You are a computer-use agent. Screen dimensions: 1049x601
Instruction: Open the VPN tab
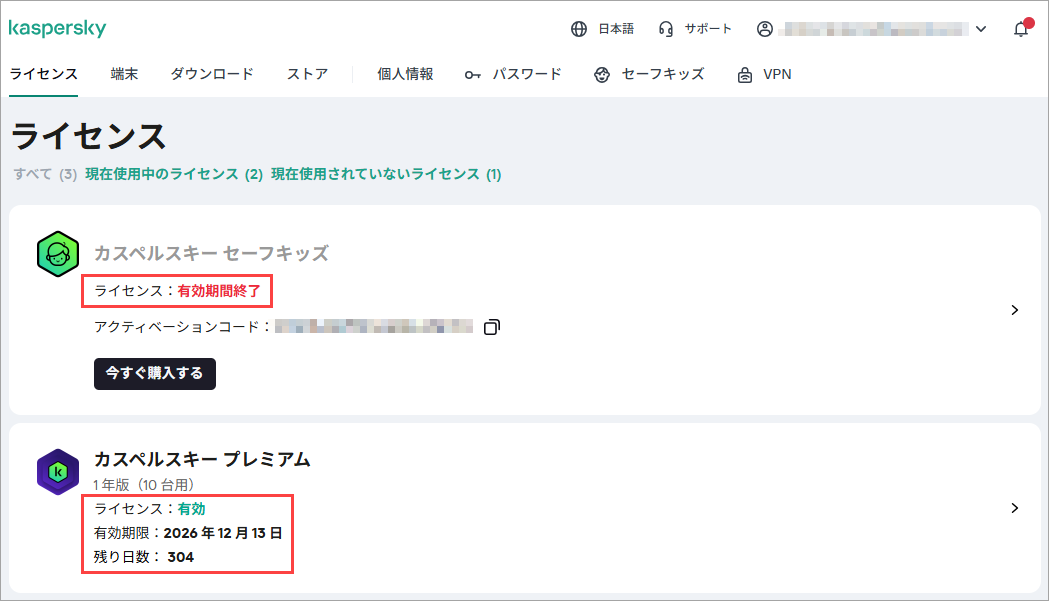(x=777, y=74)
